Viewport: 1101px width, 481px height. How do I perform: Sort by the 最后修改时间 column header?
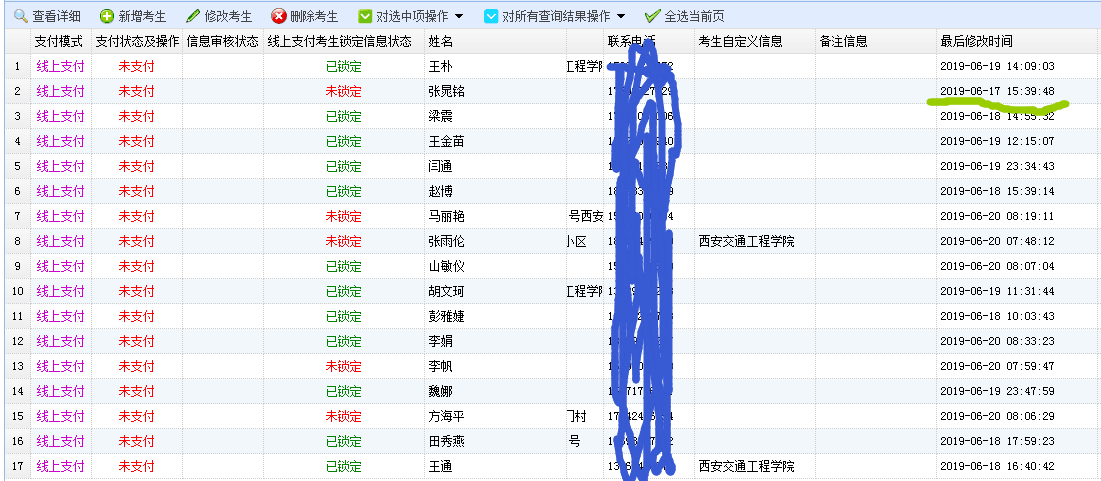[x=976, y=42]
